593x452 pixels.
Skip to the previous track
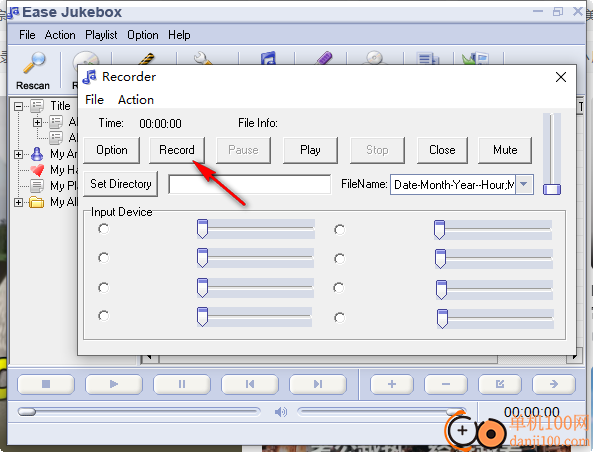click(x=250, y=384)
